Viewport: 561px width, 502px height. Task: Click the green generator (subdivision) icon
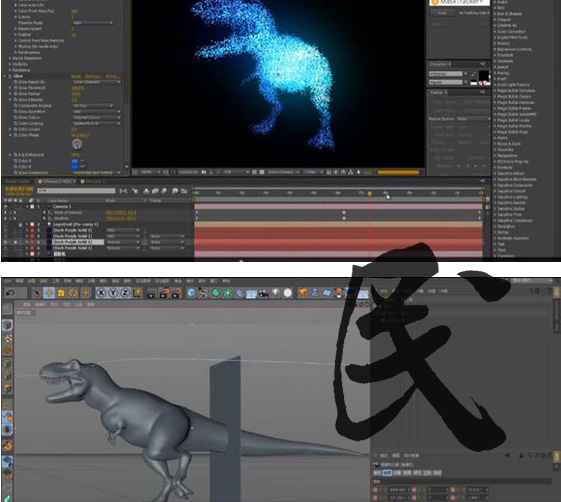(215, 293)
